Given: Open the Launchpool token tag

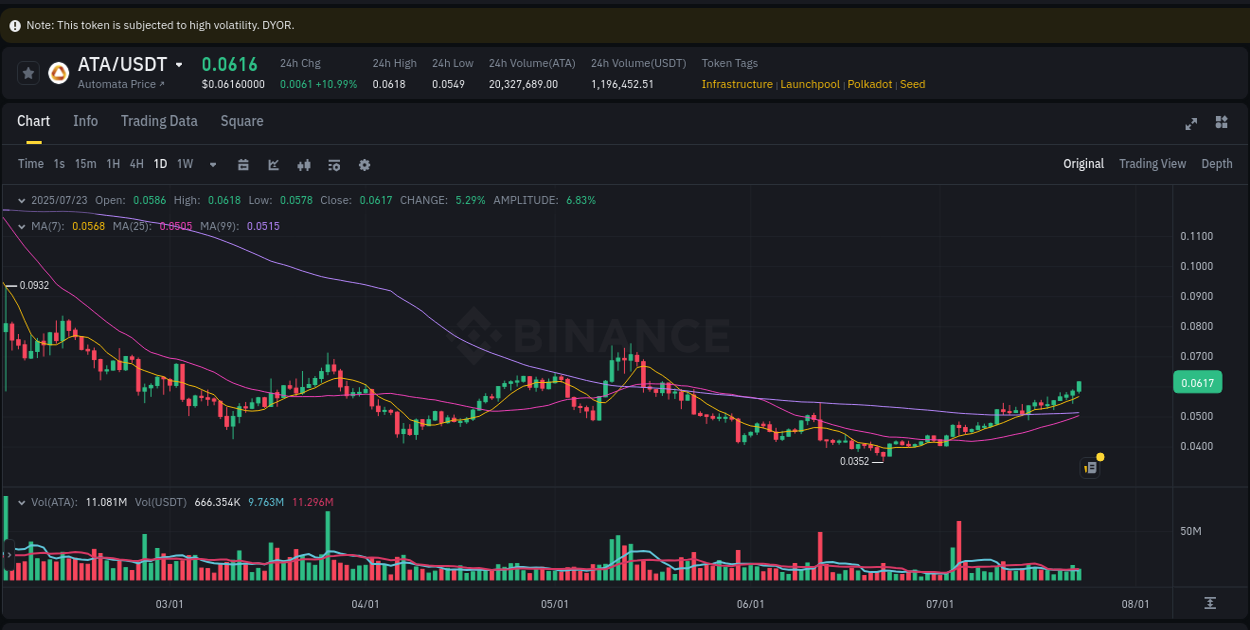Looking at the screenshot, I should pos(810,84).
